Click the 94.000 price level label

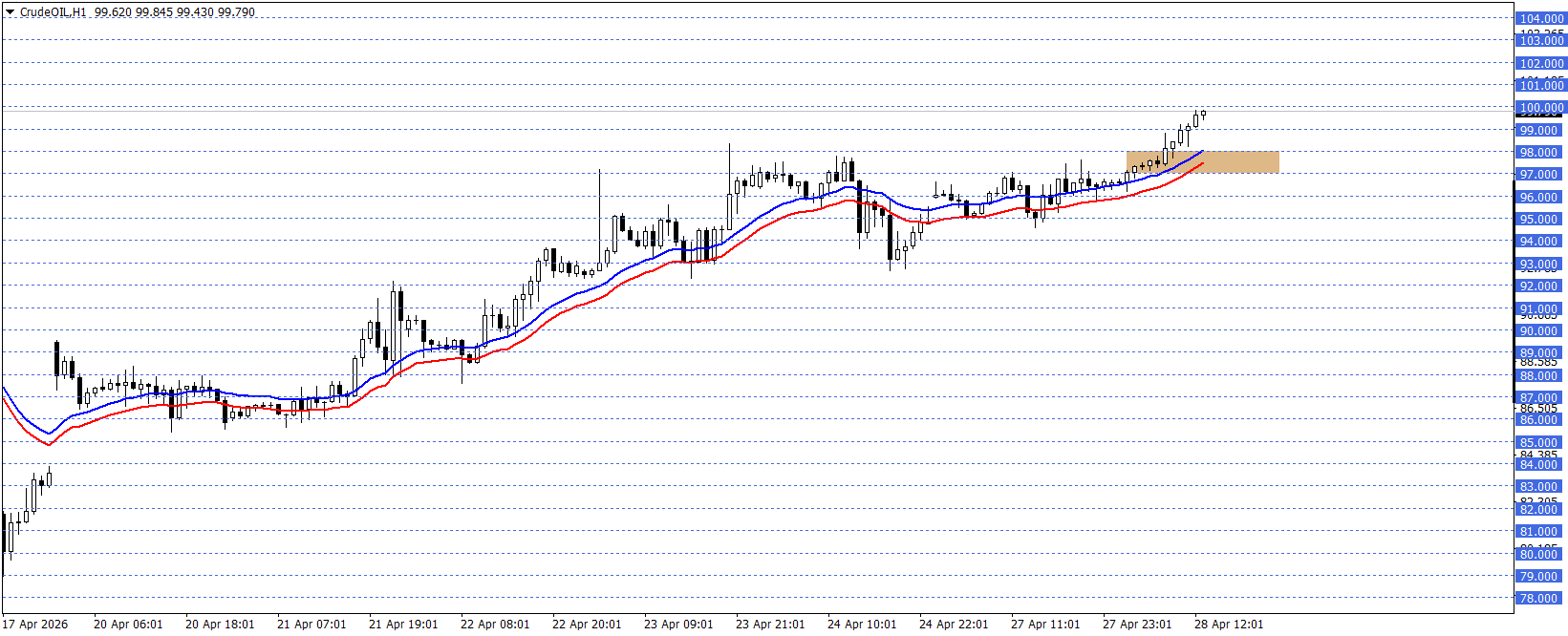click(x=1540, y=242)
